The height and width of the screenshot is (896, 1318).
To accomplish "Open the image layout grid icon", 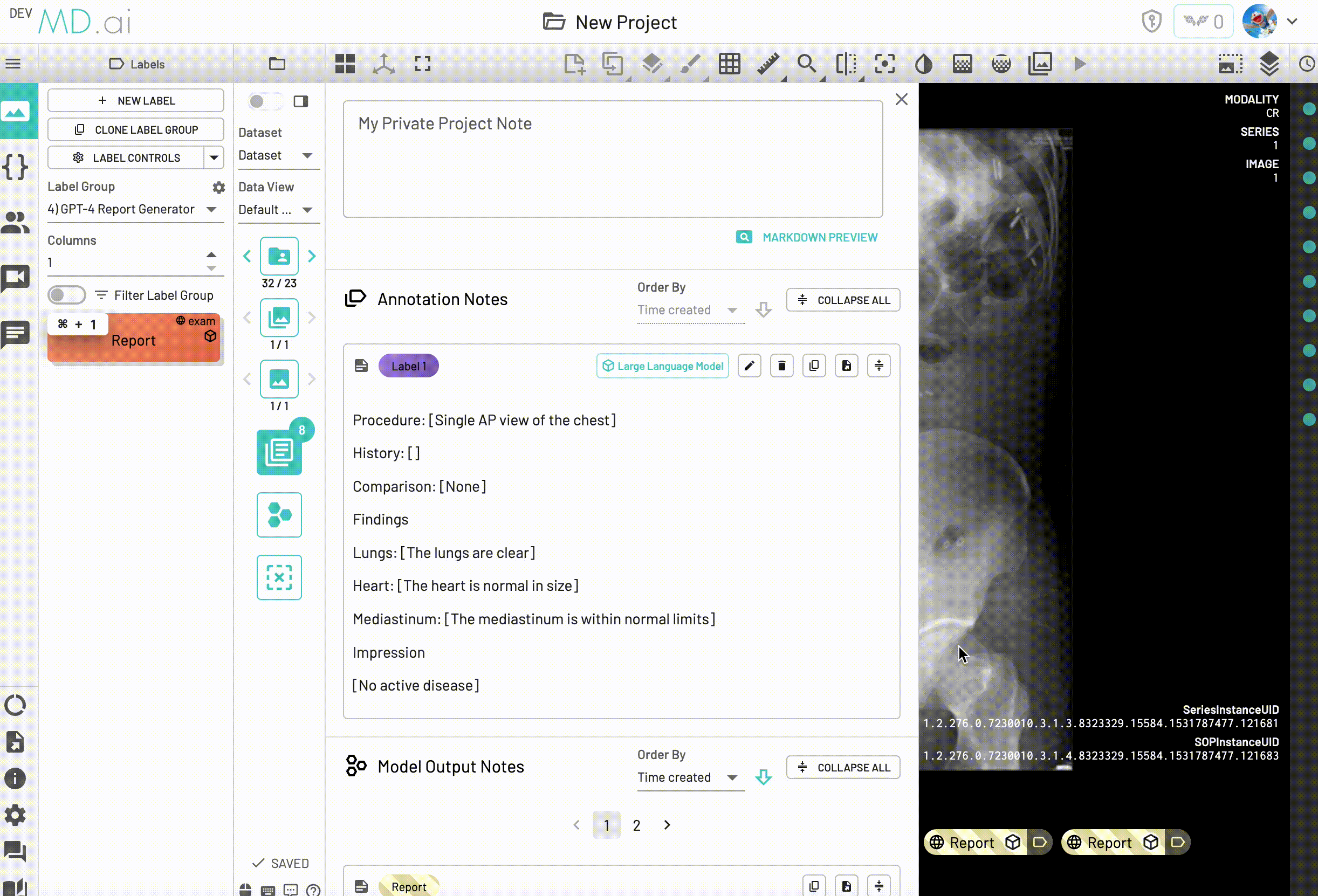I will point(345,64).
